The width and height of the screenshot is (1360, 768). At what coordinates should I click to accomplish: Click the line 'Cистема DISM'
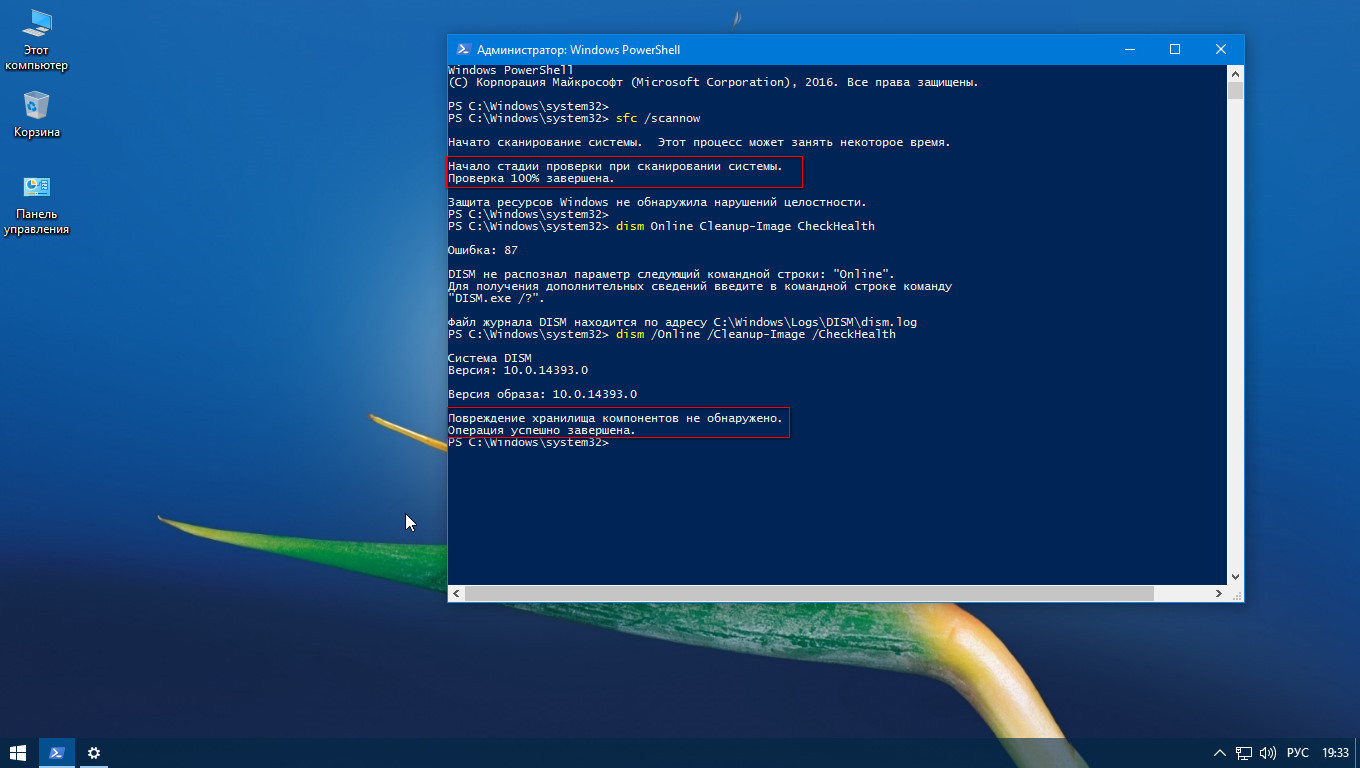pyautogui.click(x=490, y=358)
